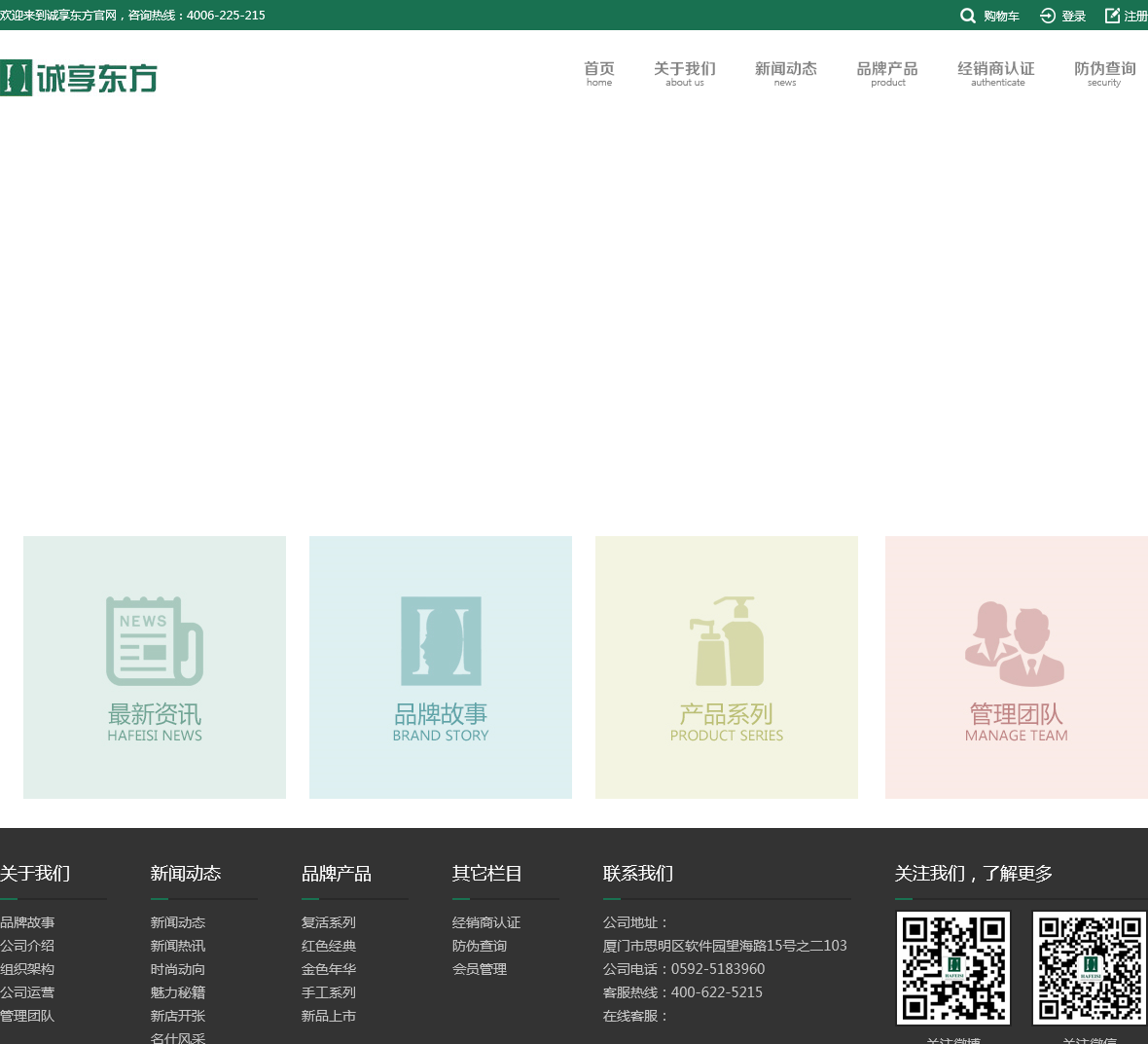1148x1044 pixels.
Task: Open the 管理团队 people icon
Action: coord(1015,643)
